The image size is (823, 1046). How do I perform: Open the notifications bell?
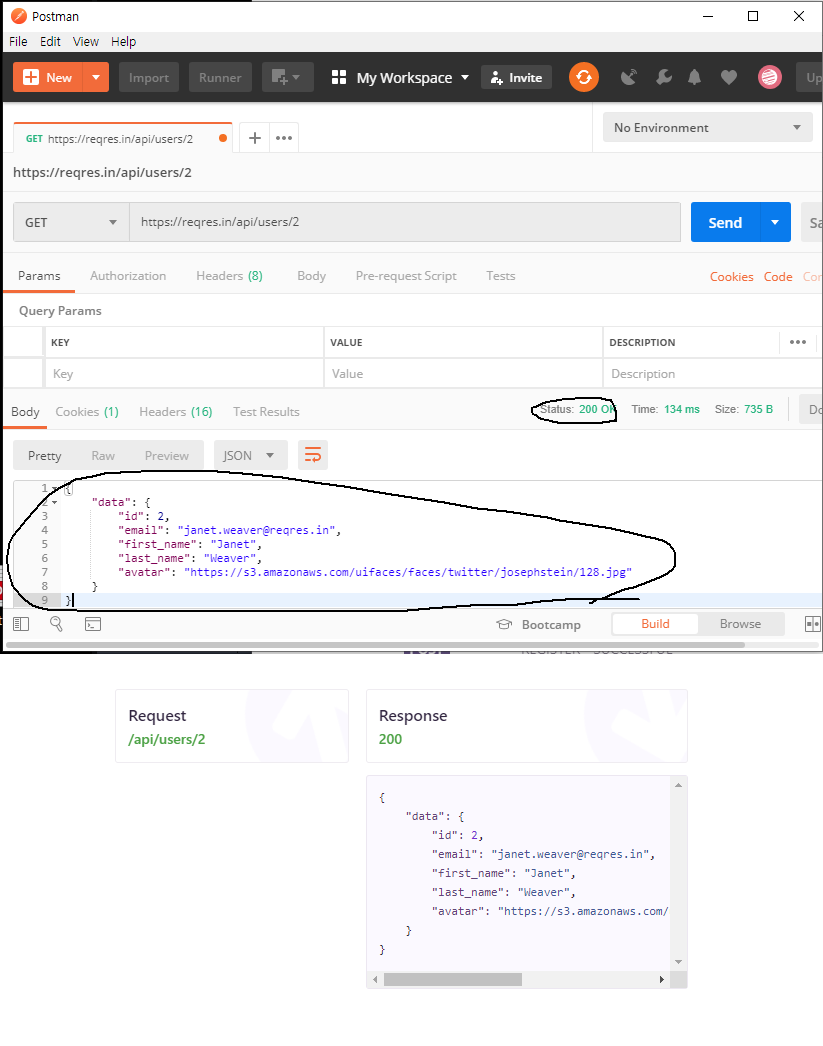point(694,77)
